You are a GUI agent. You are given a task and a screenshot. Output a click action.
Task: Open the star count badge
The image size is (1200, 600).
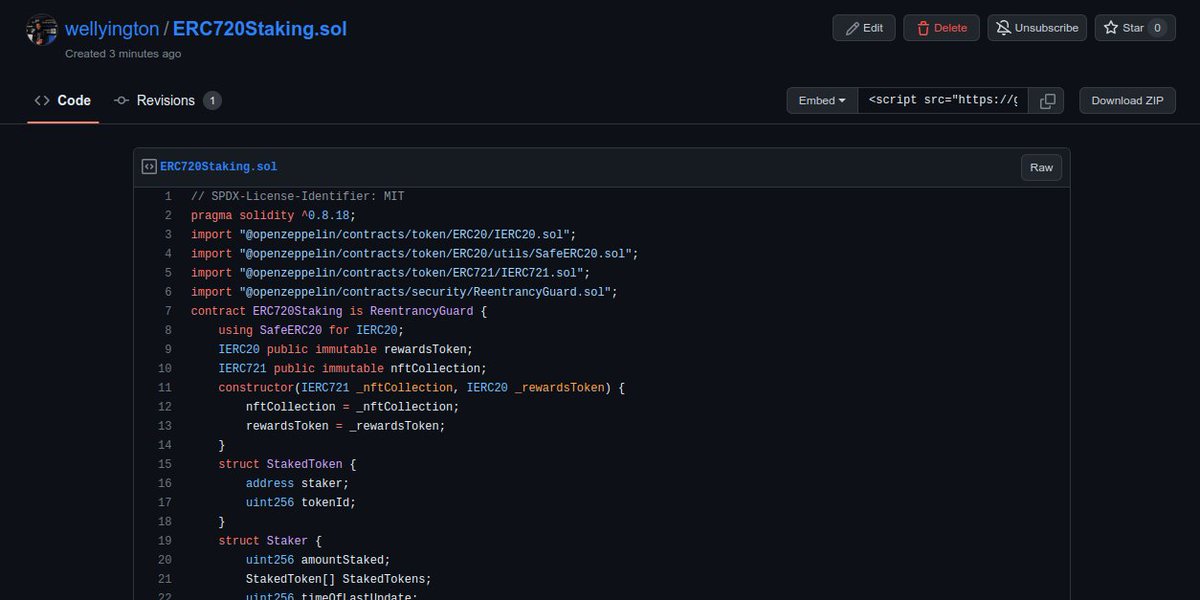1158,28
